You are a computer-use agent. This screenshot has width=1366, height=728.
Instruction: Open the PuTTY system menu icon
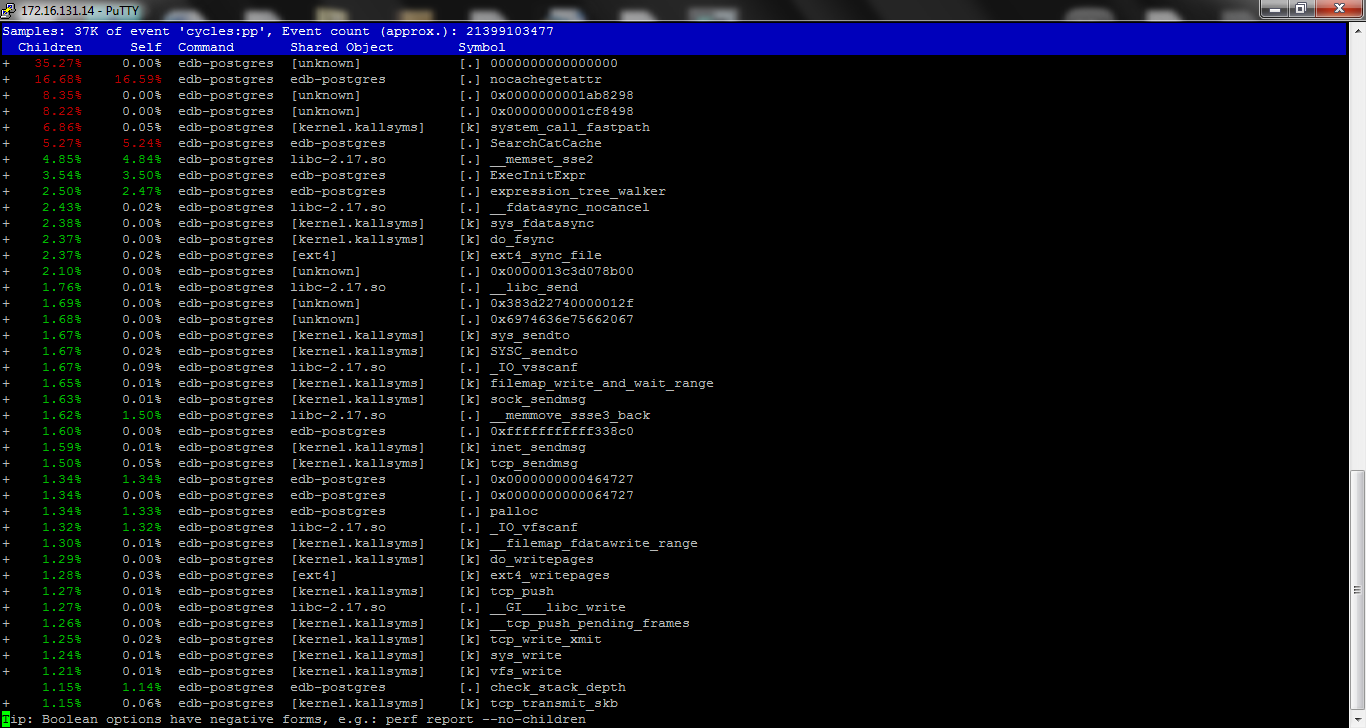pos(9,8)
